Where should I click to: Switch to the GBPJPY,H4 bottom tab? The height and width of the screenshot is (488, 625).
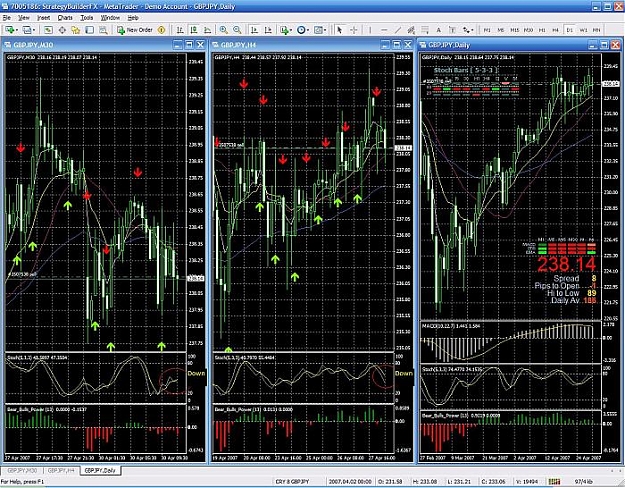tap(61, 470)
